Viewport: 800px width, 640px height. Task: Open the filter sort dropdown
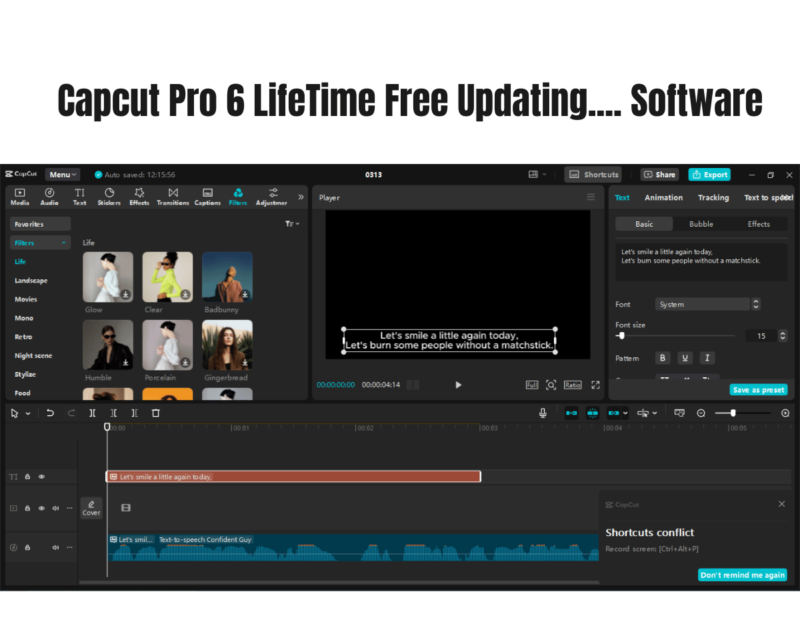(292, 224)
